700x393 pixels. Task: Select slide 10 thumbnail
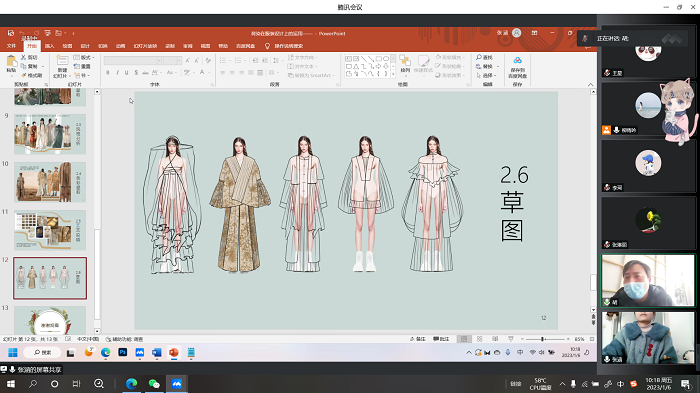coord(50,182)
